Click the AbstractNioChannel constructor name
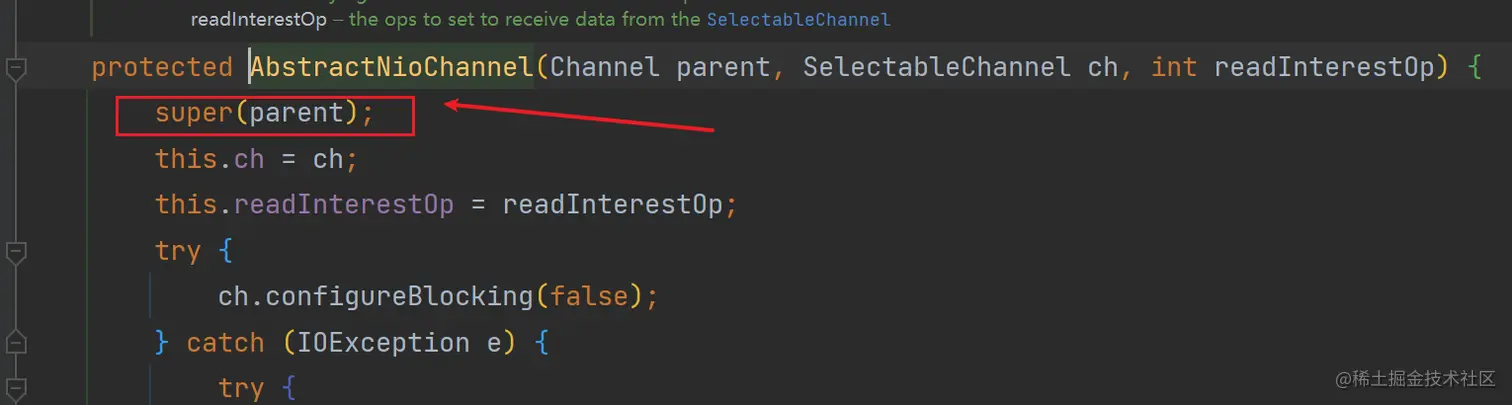Viewport: 1512px width, 405px height. (x=392, y=67)
